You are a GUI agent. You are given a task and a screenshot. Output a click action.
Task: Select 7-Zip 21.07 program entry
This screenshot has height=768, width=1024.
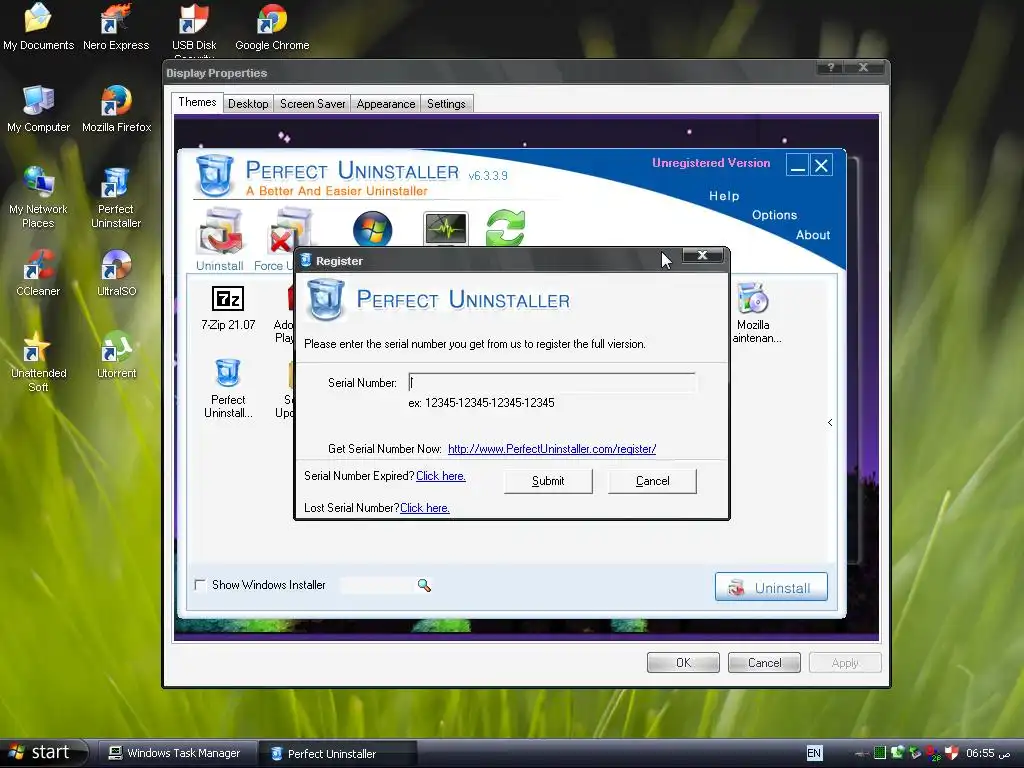[228, 308]
